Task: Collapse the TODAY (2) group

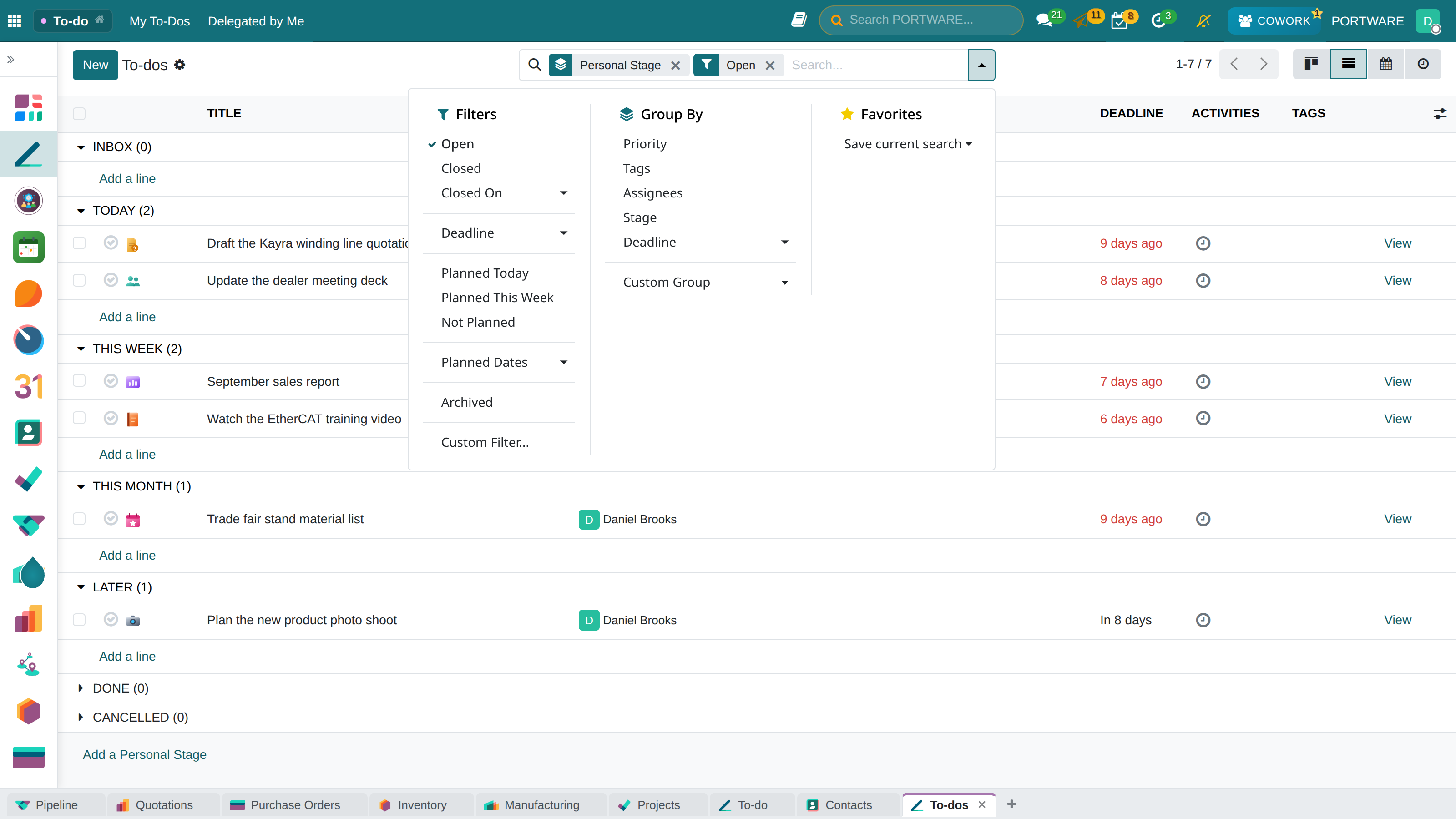Action: tap(81, 211)
